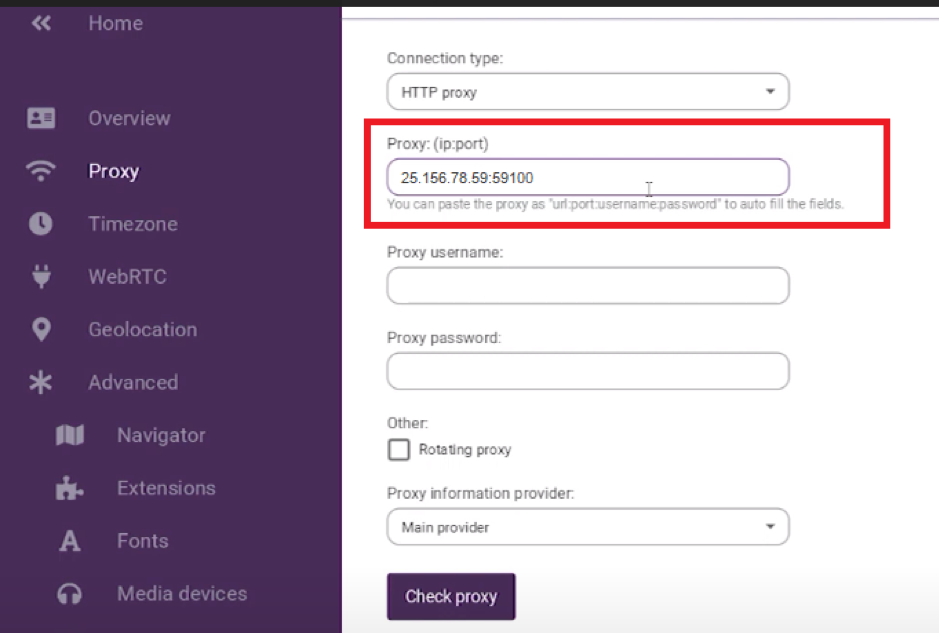Go to Home in the sidebar

point(116,23)
